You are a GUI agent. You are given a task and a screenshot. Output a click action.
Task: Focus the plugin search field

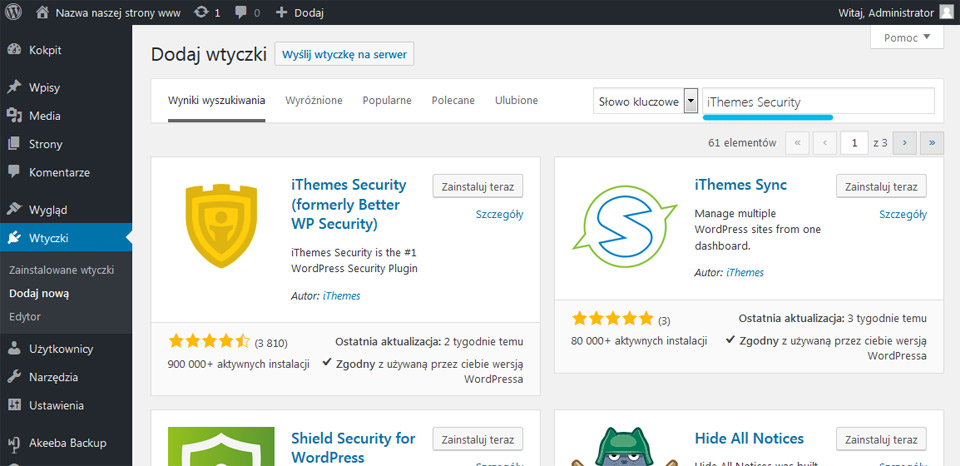click(x=819, y=102)
